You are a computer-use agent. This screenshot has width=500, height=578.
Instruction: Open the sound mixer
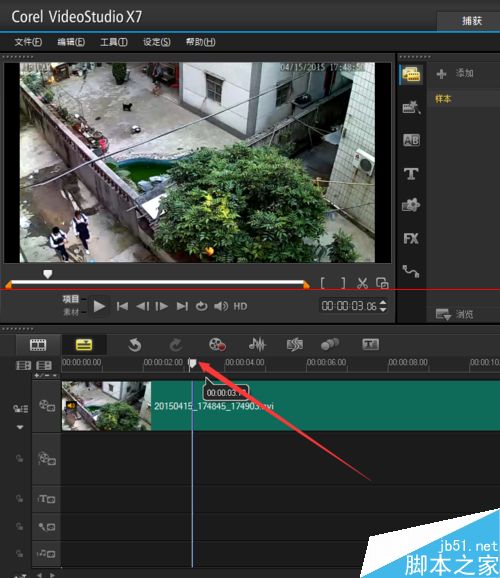tap(257, 345)
